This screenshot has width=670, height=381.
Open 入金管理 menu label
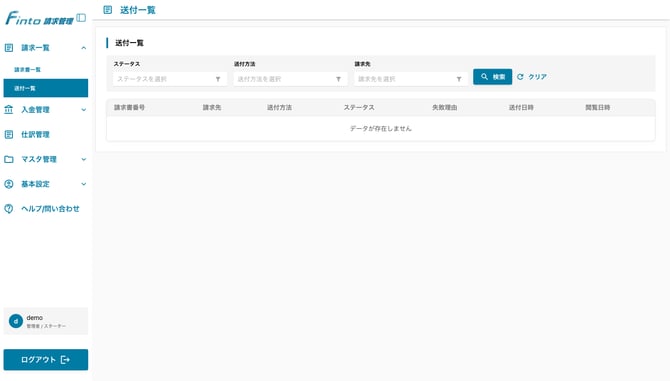pos(35,110)
